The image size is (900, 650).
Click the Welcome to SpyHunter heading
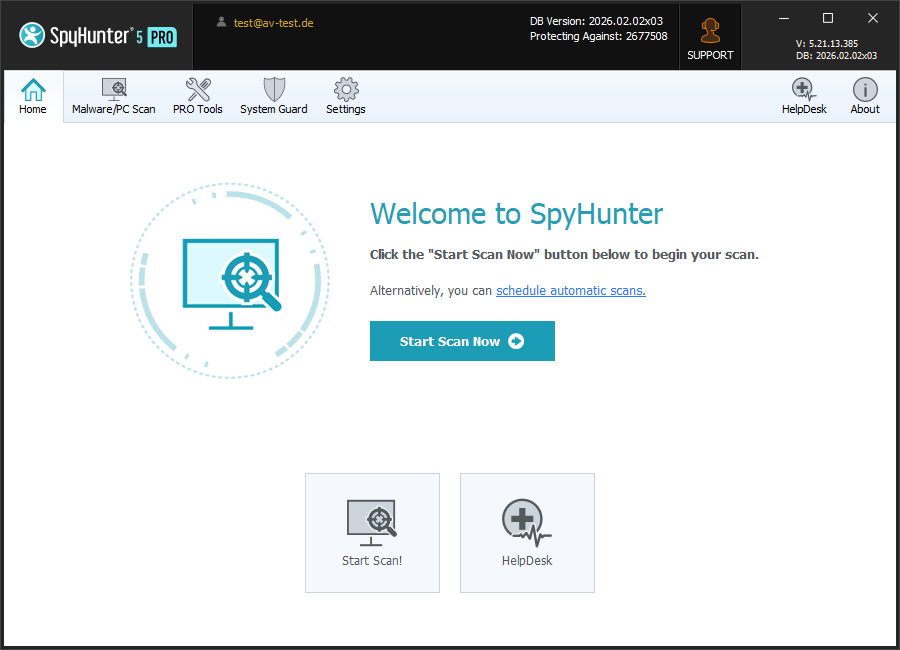pyautogui.click(x=516, y=213)
